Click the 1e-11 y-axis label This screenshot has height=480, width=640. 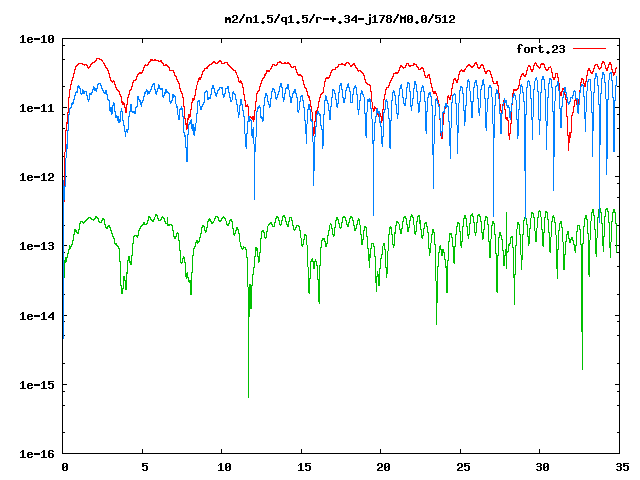point(37,108)
